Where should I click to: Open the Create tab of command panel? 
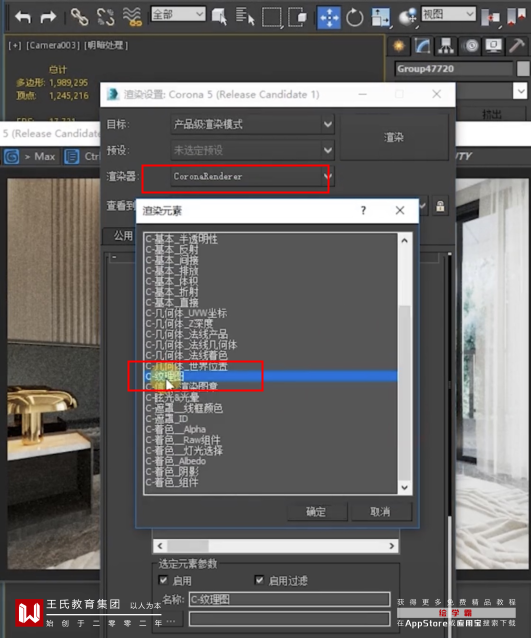pos(399,46)
